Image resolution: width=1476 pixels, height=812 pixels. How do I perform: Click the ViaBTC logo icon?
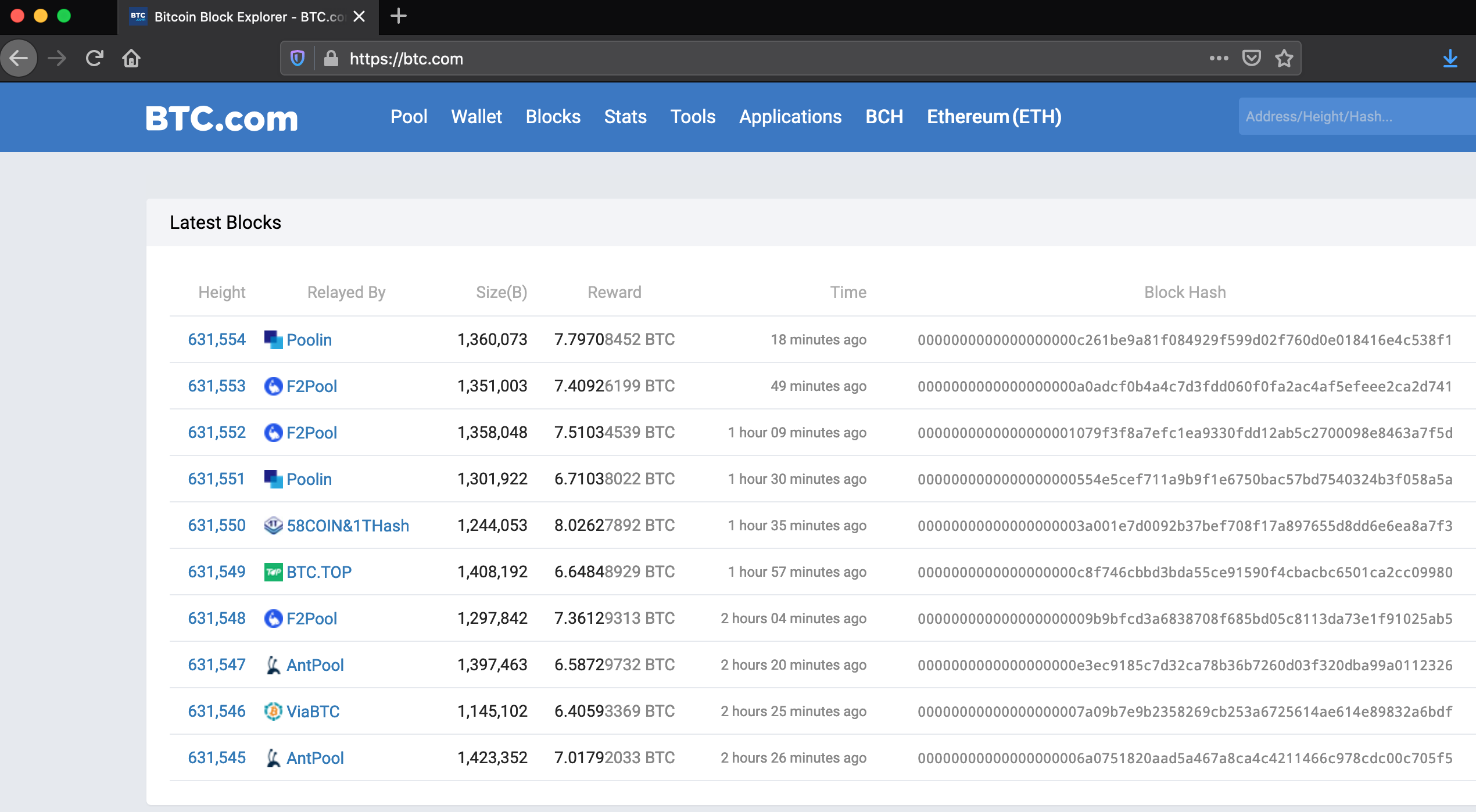point(274,712)
